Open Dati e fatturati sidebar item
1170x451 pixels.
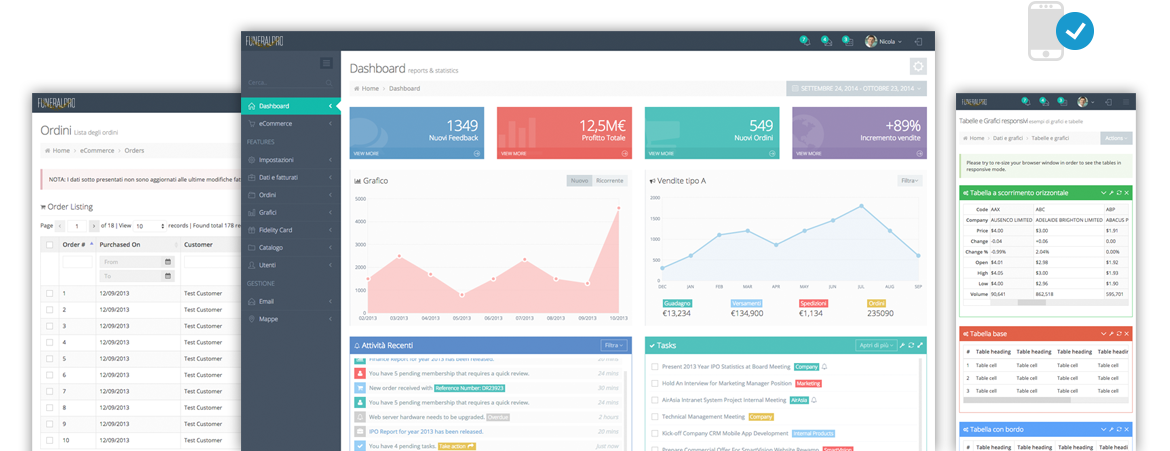(x=290, y=177)
